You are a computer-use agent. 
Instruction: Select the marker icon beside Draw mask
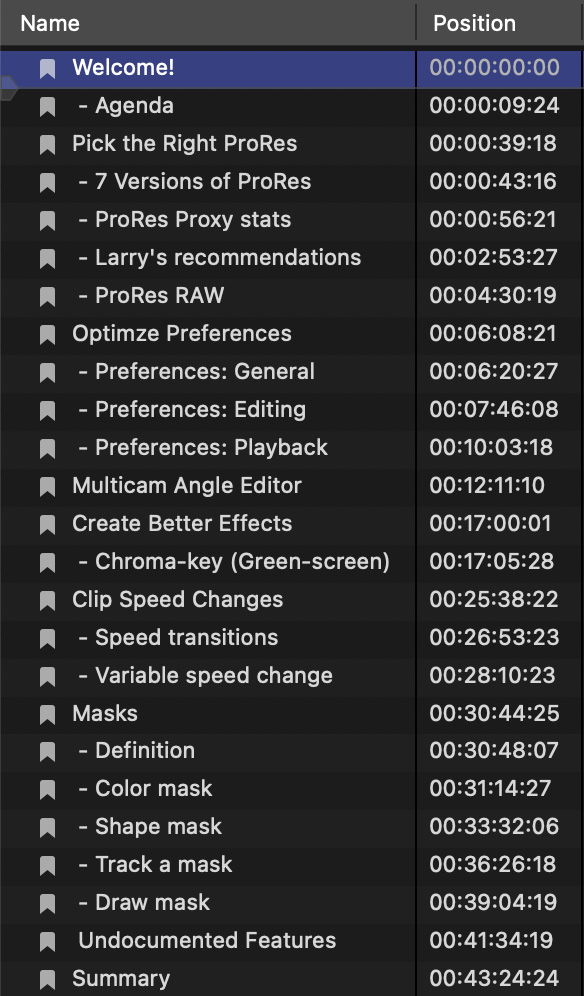coord(48,903)
